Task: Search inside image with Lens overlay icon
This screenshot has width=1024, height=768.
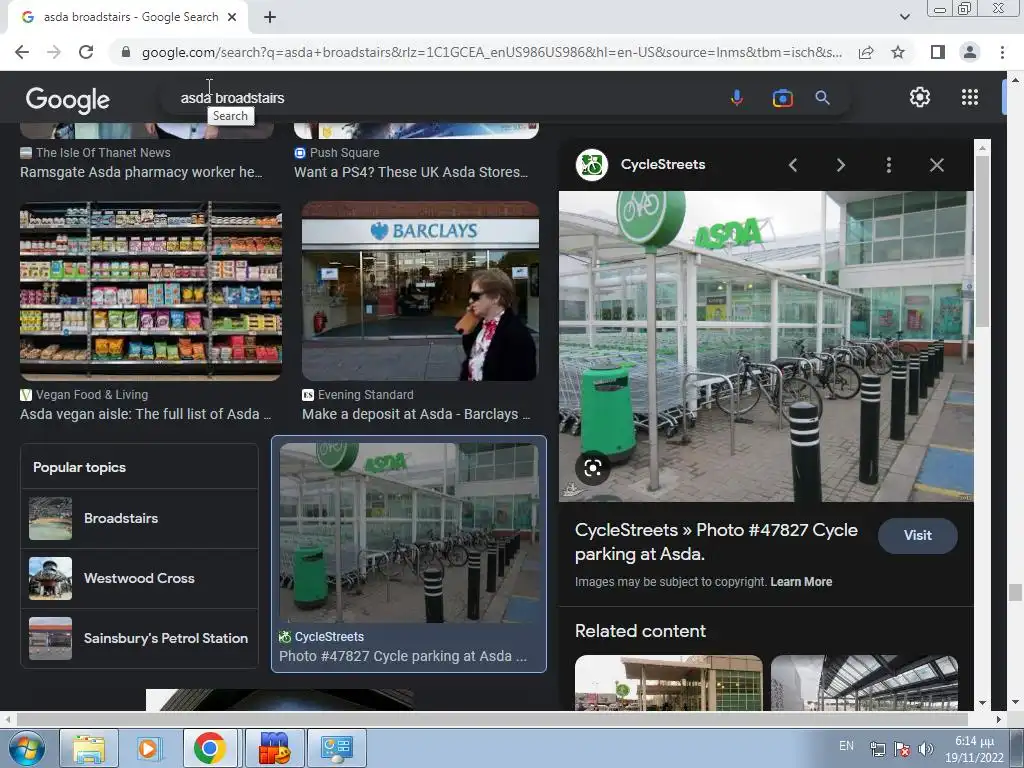Action: tap(592, 468)
